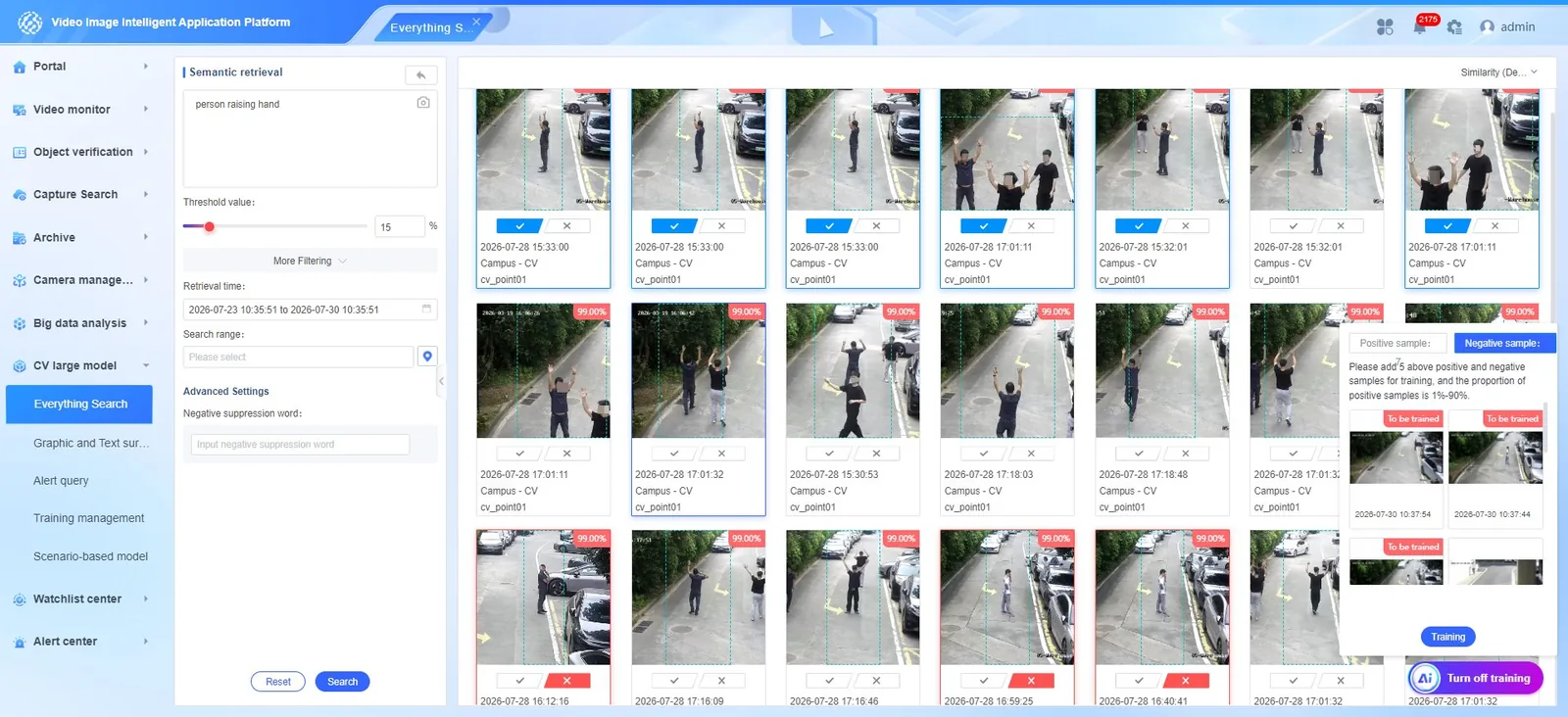Click the negative suppression word input

pos(300,445)
